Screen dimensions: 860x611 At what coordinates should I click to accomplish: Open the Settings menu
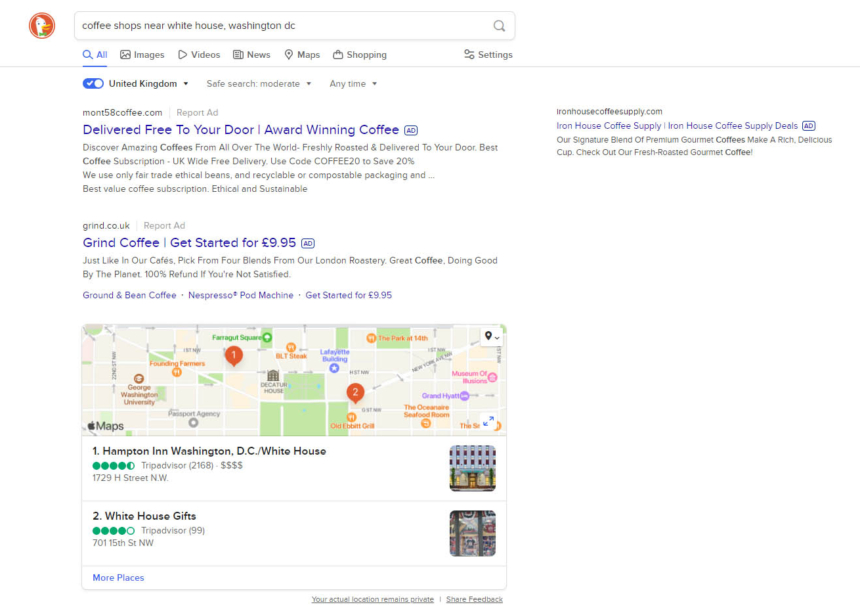pyautogui.click(x=488, y=55)
